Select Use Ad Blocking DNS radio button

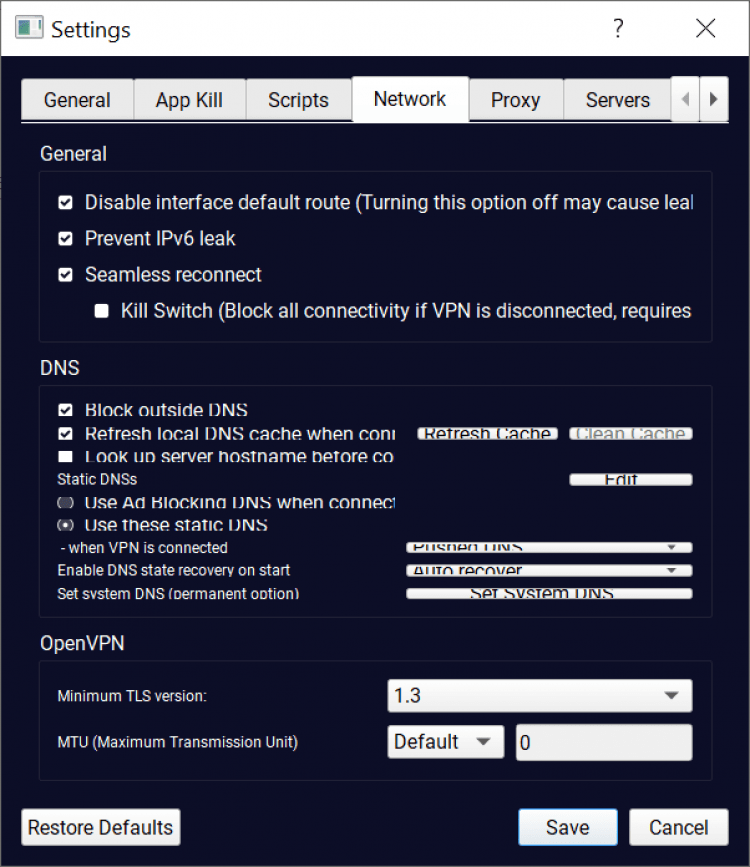point(66,502)
